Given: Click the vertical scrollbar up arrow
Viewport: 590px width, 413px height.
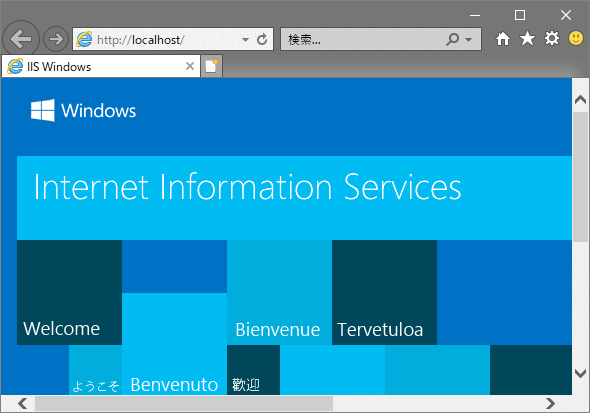Looking at the screenshot, I should (x=581, y=100).
